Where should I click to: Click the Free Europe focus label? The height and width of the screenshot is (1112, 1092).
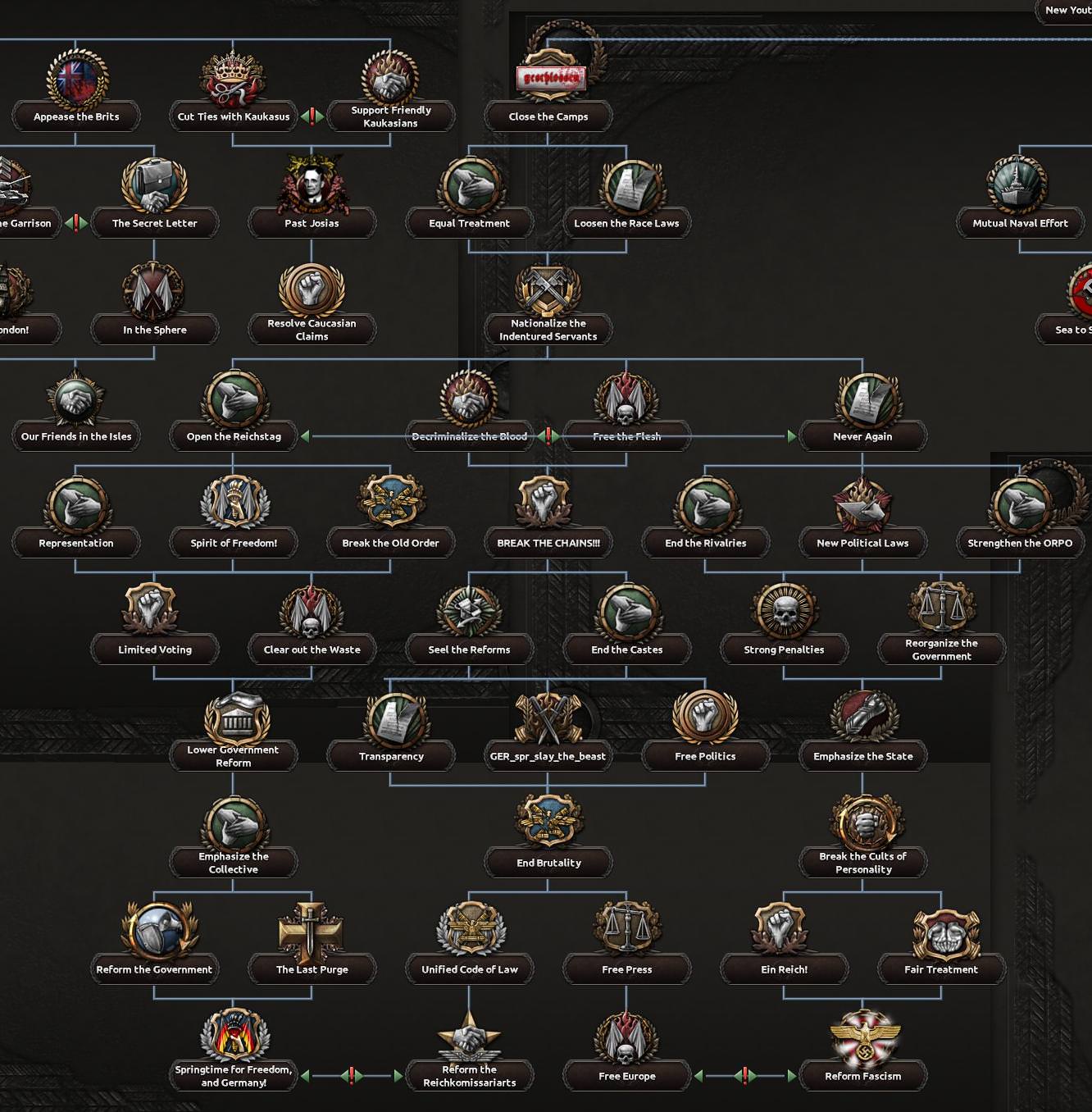click(627, 1076)
